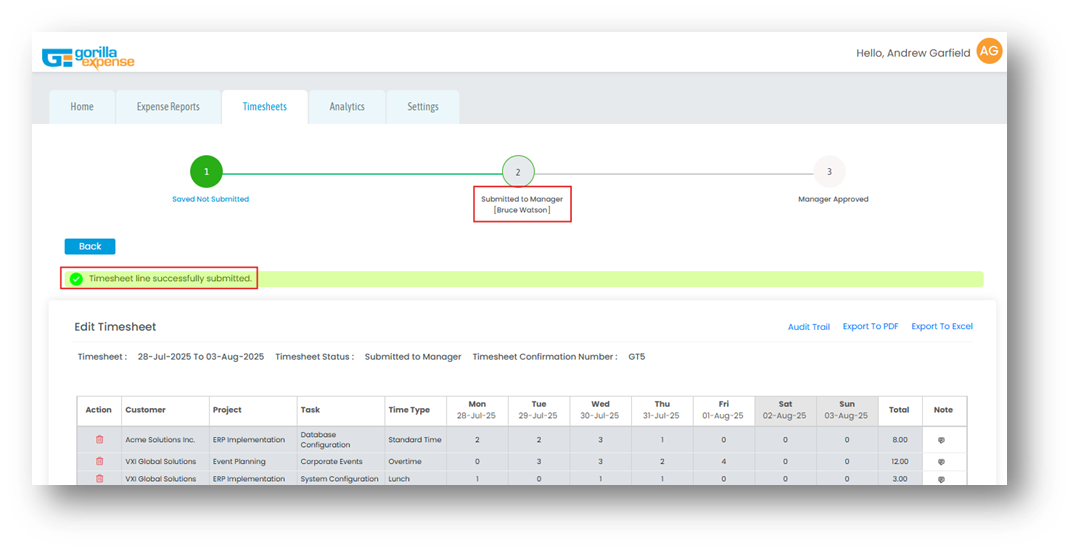Viewport: 1072px width, 550px height.
Task: Click Export To Excel
Action: click(942, 326)
